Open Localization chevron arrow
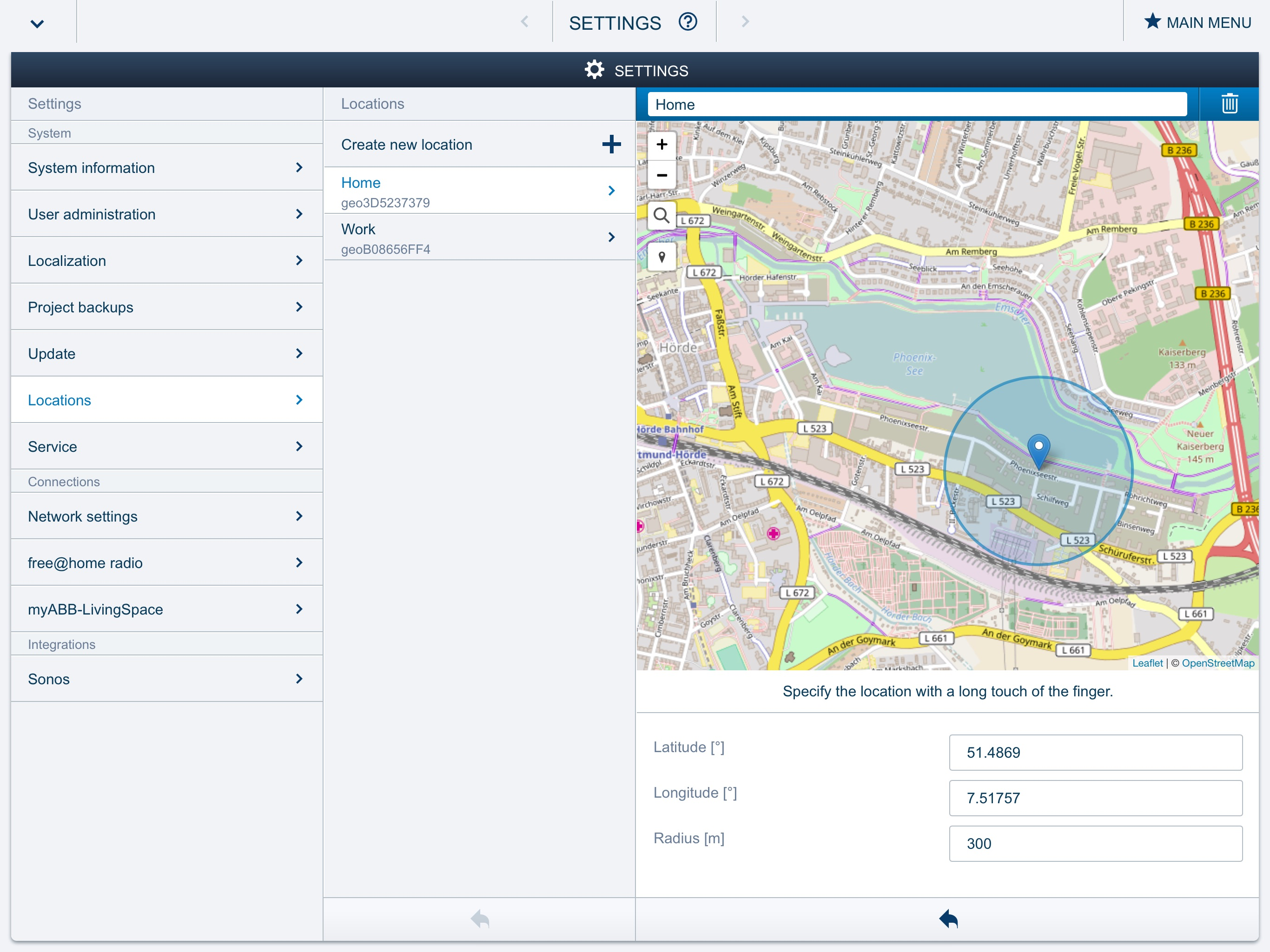This screenshot has height=952, width=1270. click(298, 260)
